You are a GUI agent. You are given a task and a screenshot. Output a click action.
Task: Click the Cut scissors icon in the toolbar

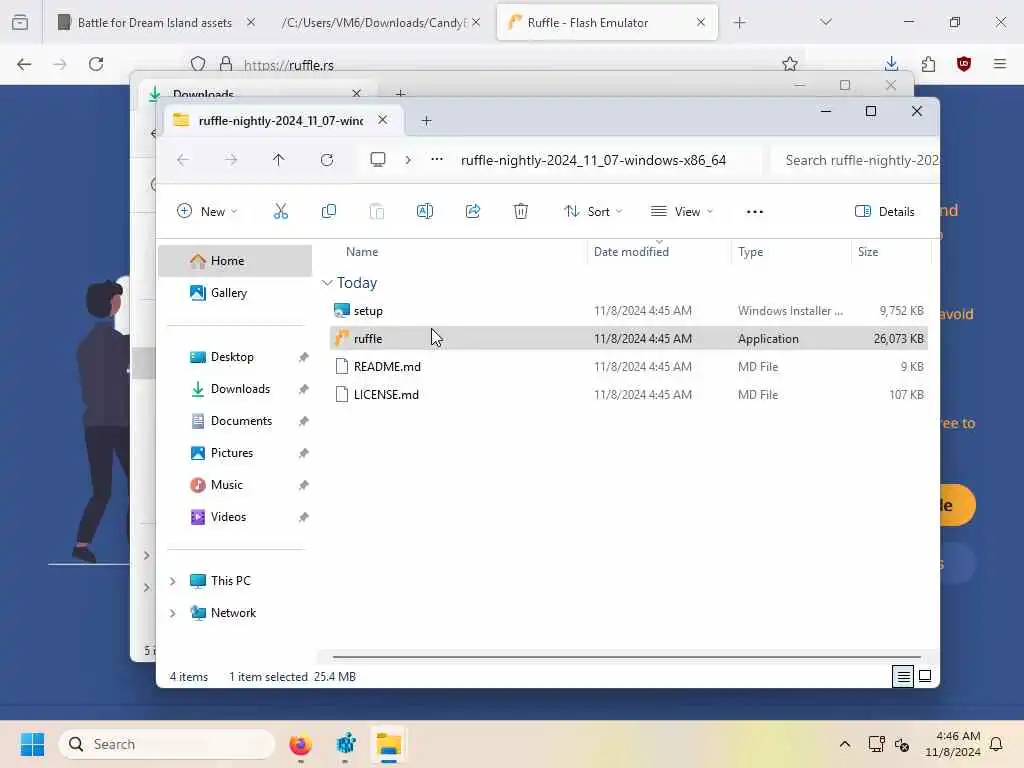click(x=280, y=211)
